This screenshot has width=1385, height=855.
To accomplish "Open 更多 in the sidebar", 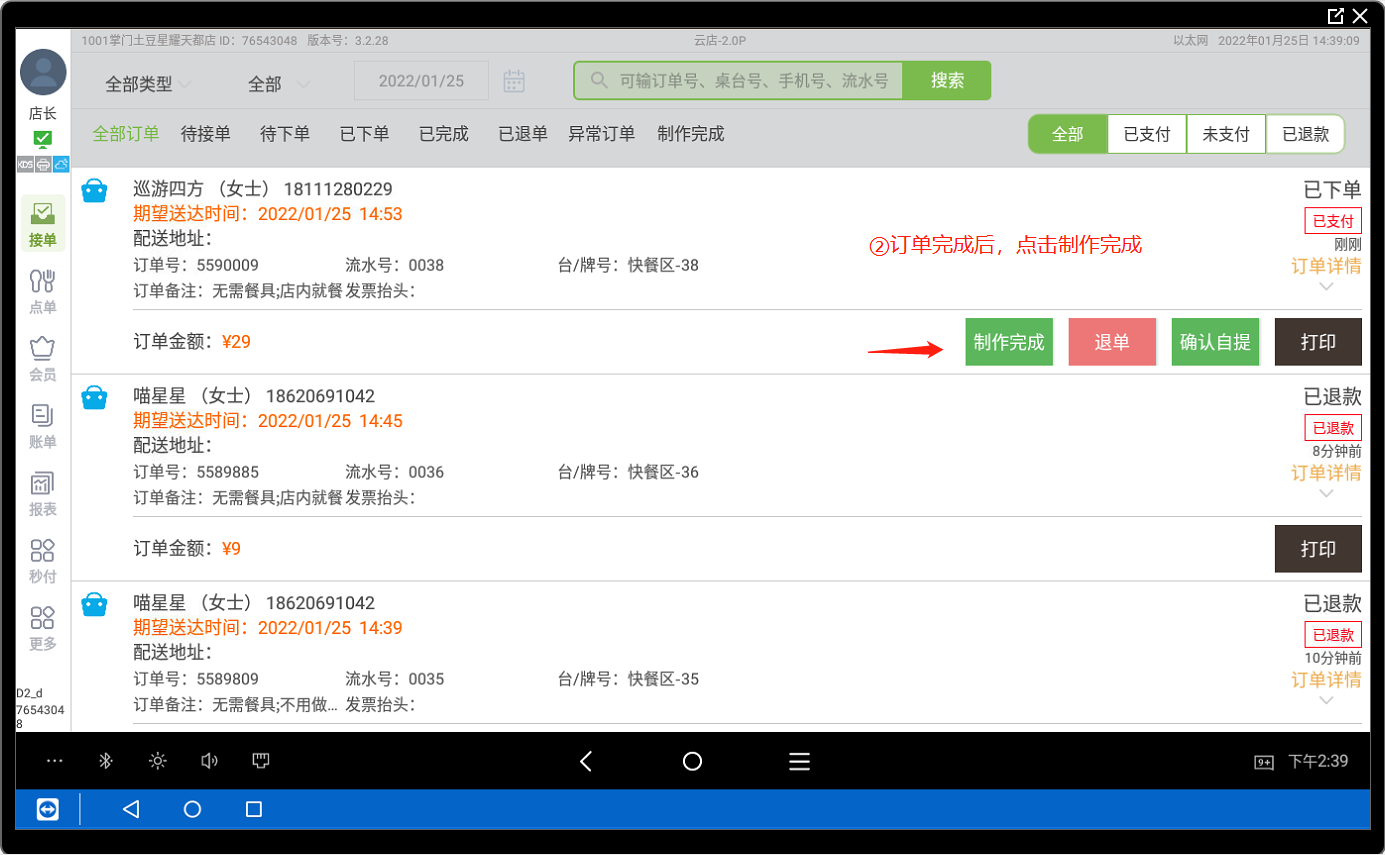I will tap(43, 628).
